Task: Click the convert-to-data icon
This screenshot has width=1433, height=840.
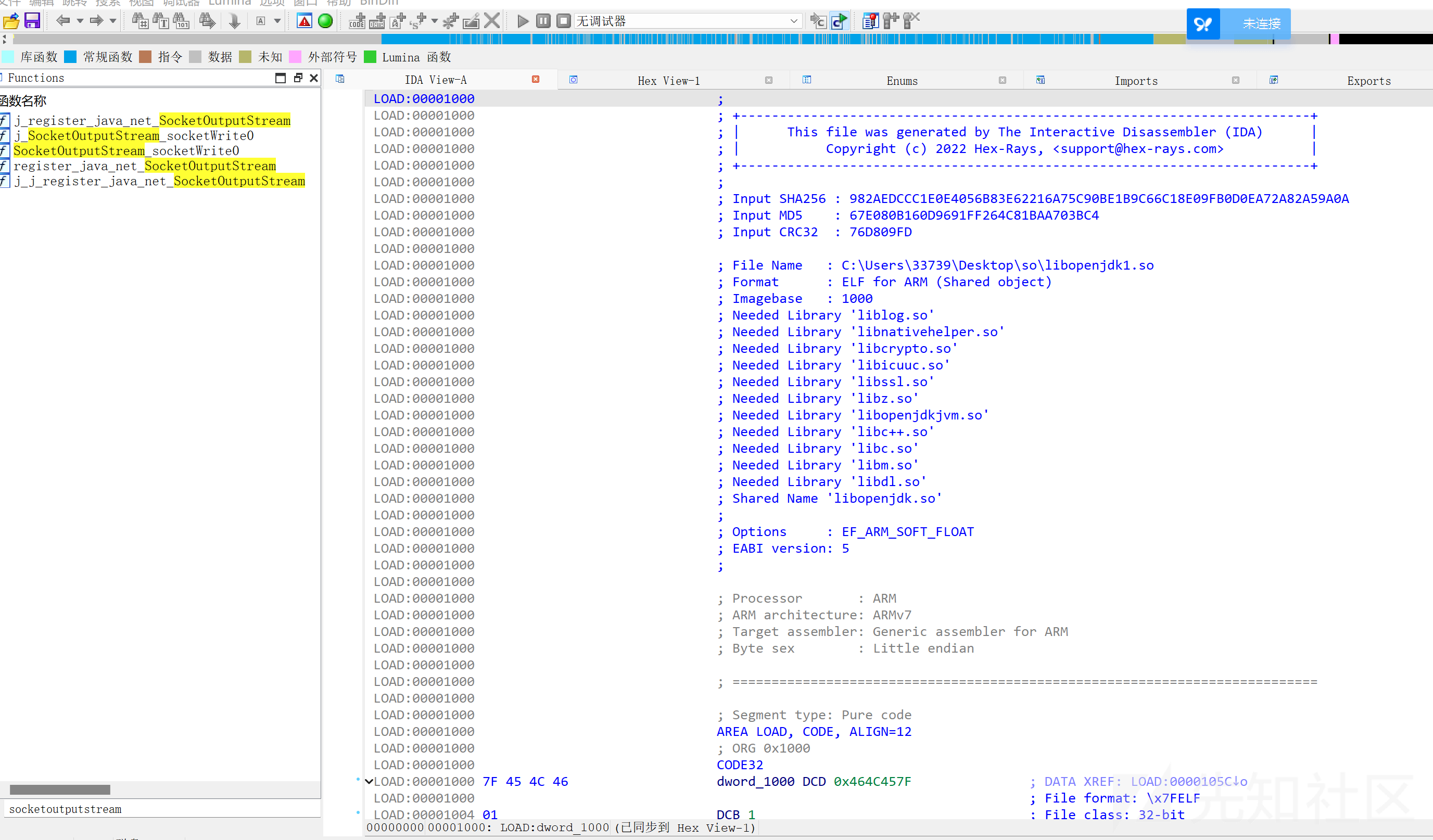Action: pos(377,22)
